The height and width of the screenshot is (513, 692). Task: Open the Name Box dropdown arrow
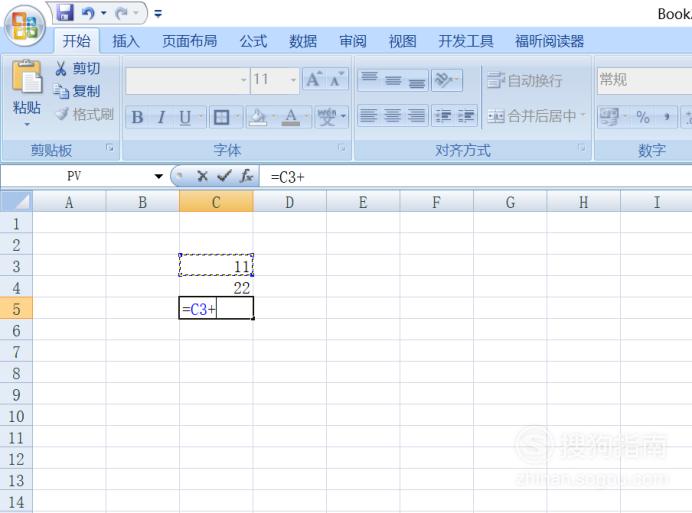click(x=158, y=177)
